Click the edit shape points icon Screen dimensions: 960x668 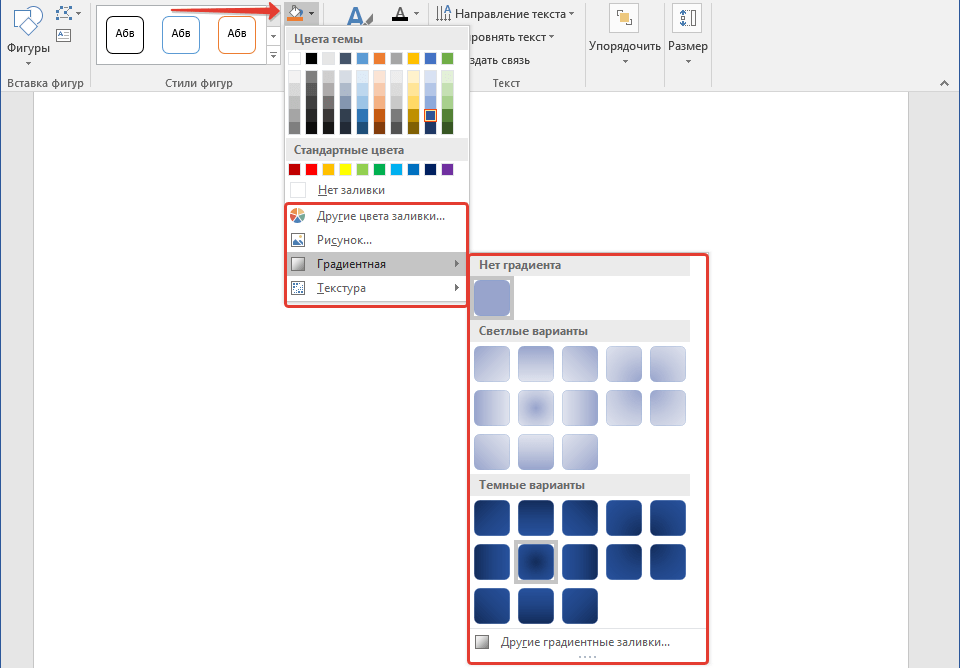(x=65, y=13)
